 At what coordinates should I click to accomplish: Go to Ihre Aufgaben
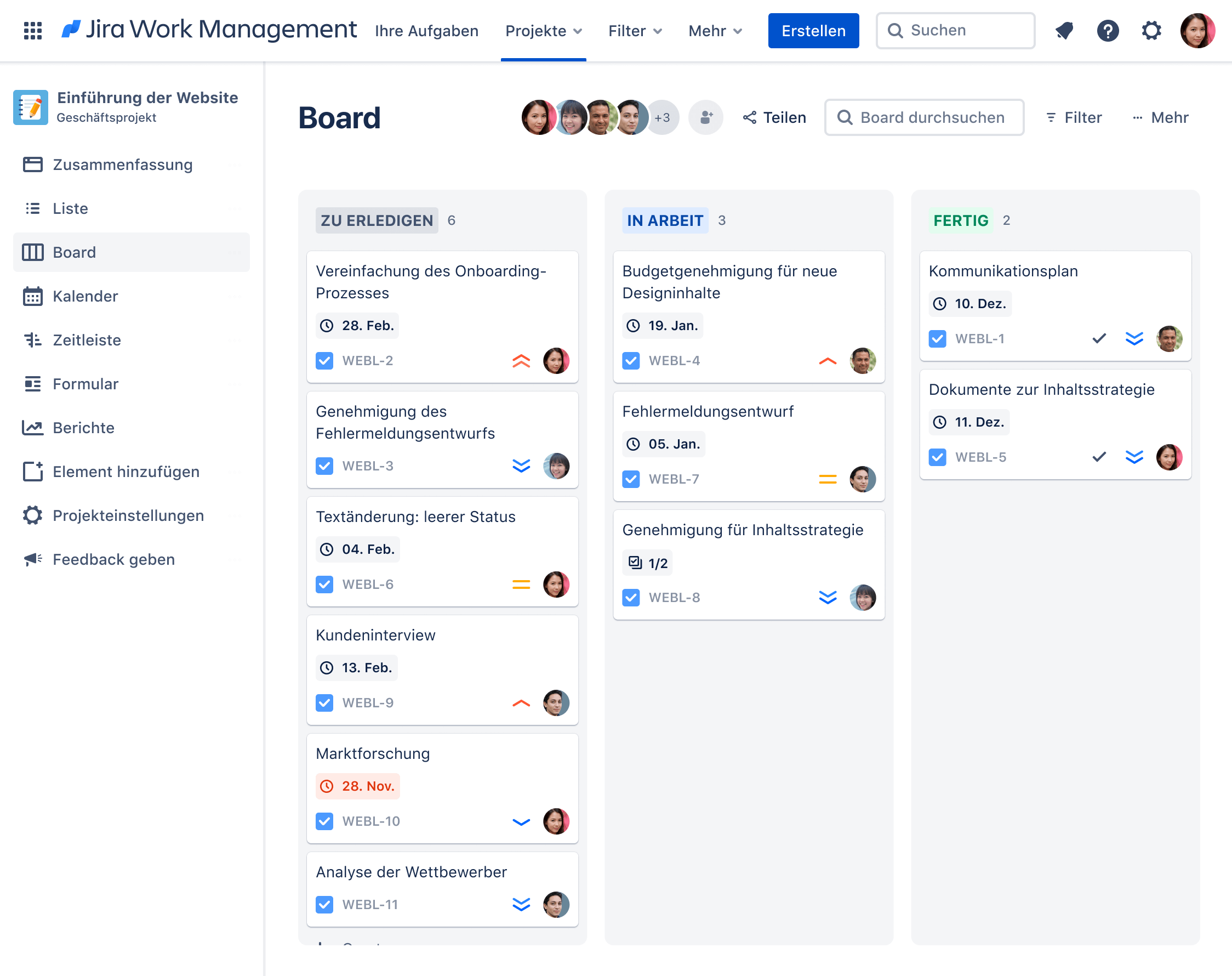pos(427,31)
